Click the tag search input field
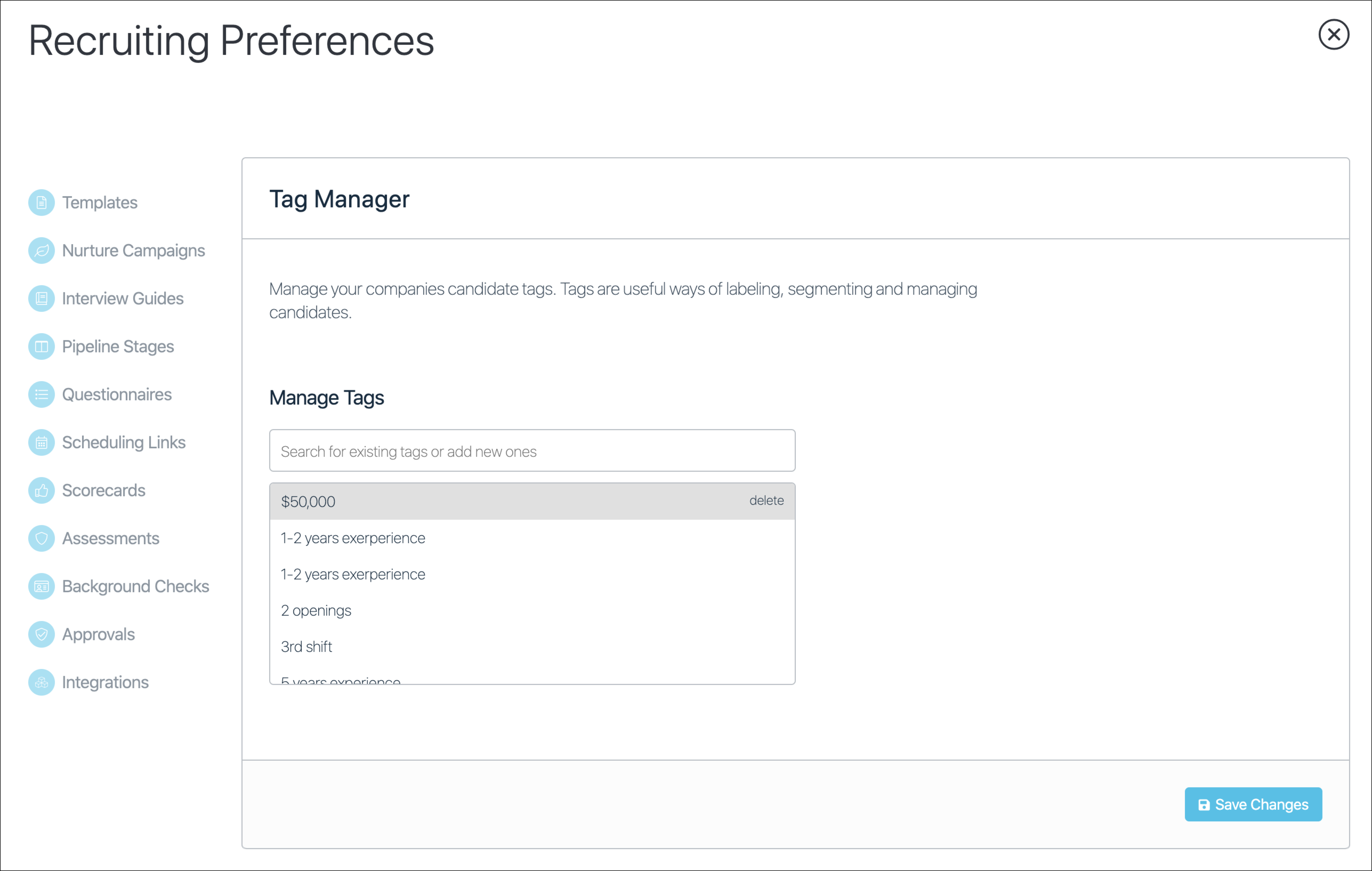 coord(532,451)
